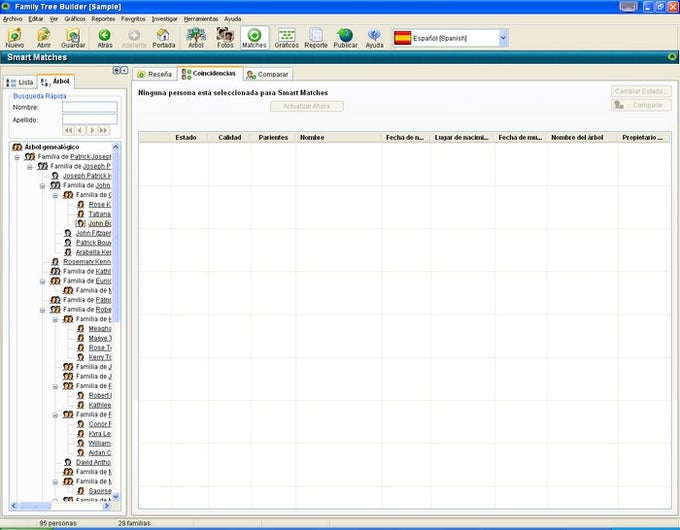The image size is (680, 530).
Task: Switch to the Reseña tab
Action: click(155, 74)
